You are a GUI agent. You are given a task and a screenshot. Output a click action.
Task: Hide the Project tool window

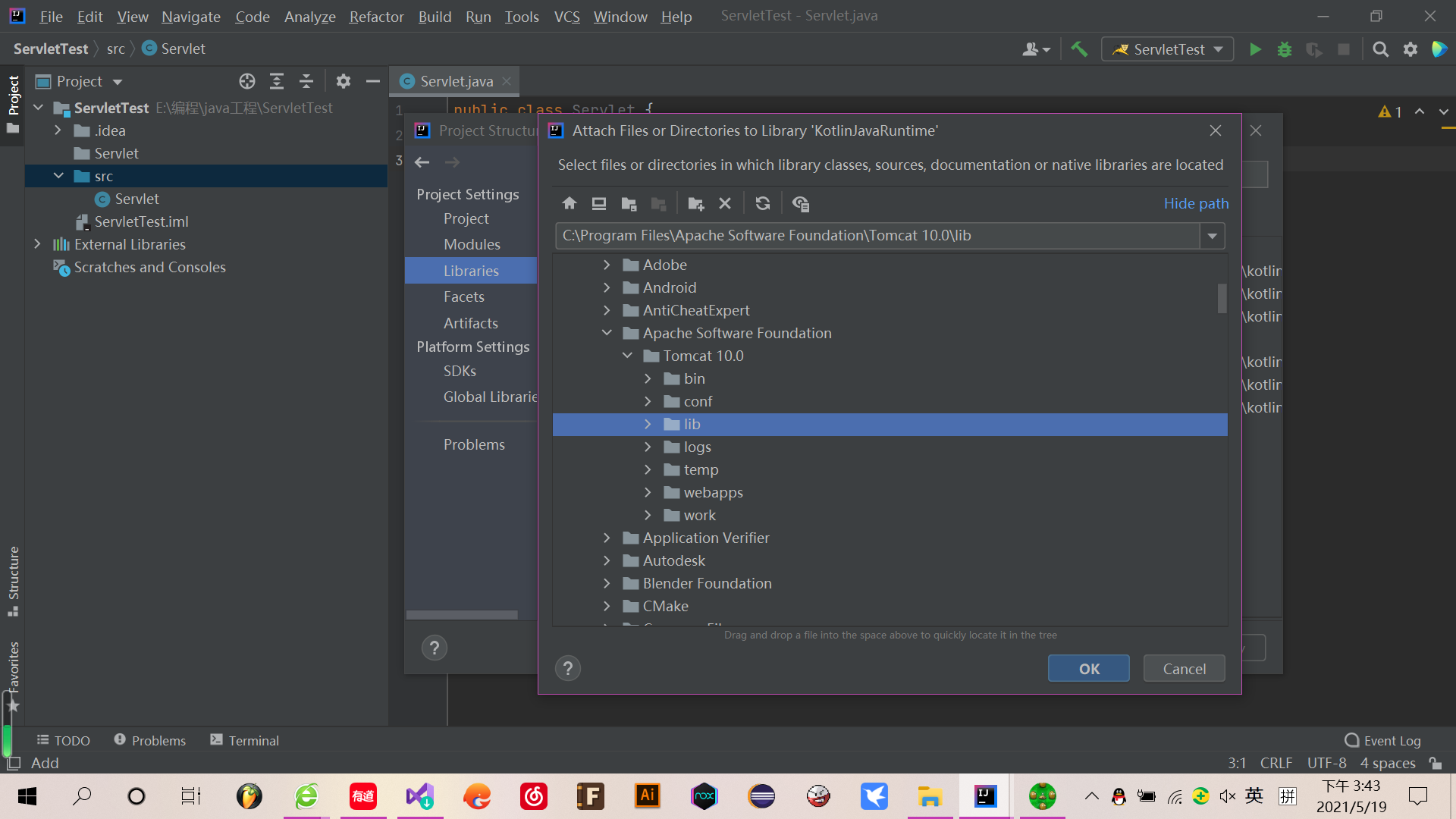tap(372, 81)
